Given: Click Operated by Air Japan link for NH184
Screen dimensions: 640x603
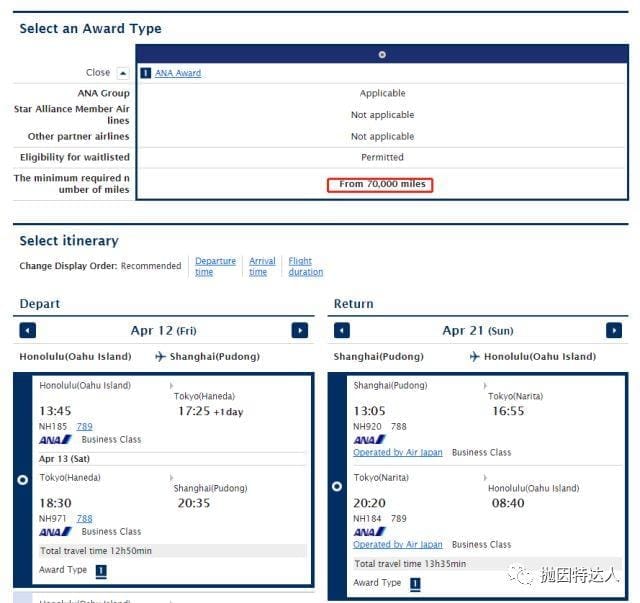Looking at the screenshot, I should point(398,545).
